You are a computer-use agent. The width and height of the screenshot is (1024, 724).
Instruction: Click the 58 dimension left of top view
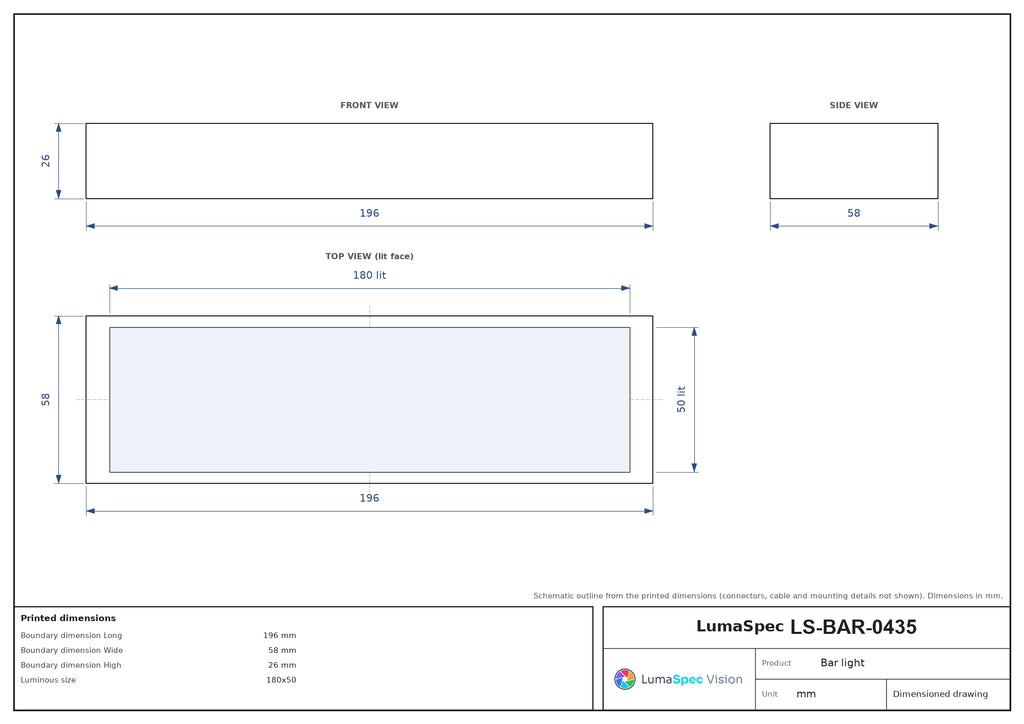point(46,400)
